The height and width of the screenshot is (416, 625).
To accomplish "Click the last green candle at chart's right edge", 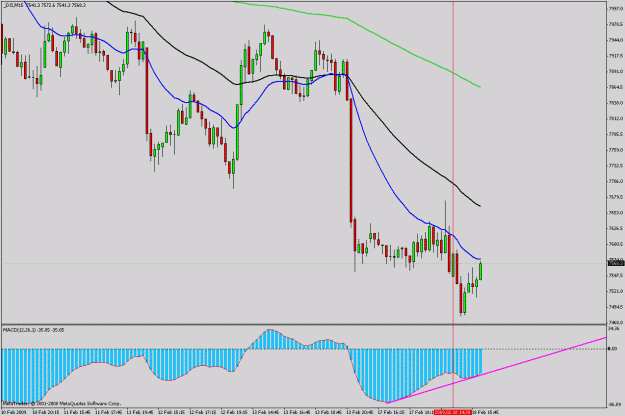I will point(481,272).
